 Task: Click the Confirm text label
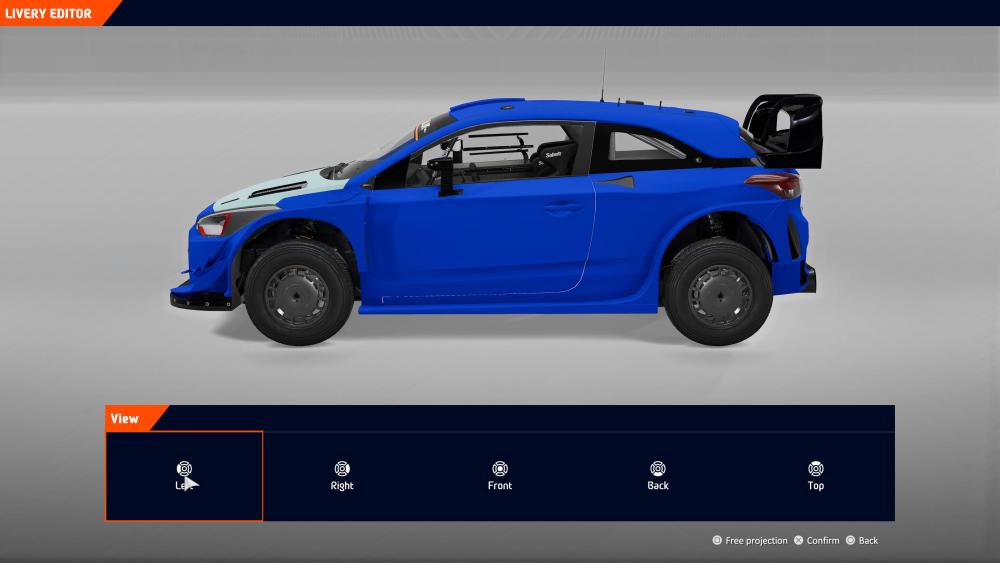tap(823, 541)
